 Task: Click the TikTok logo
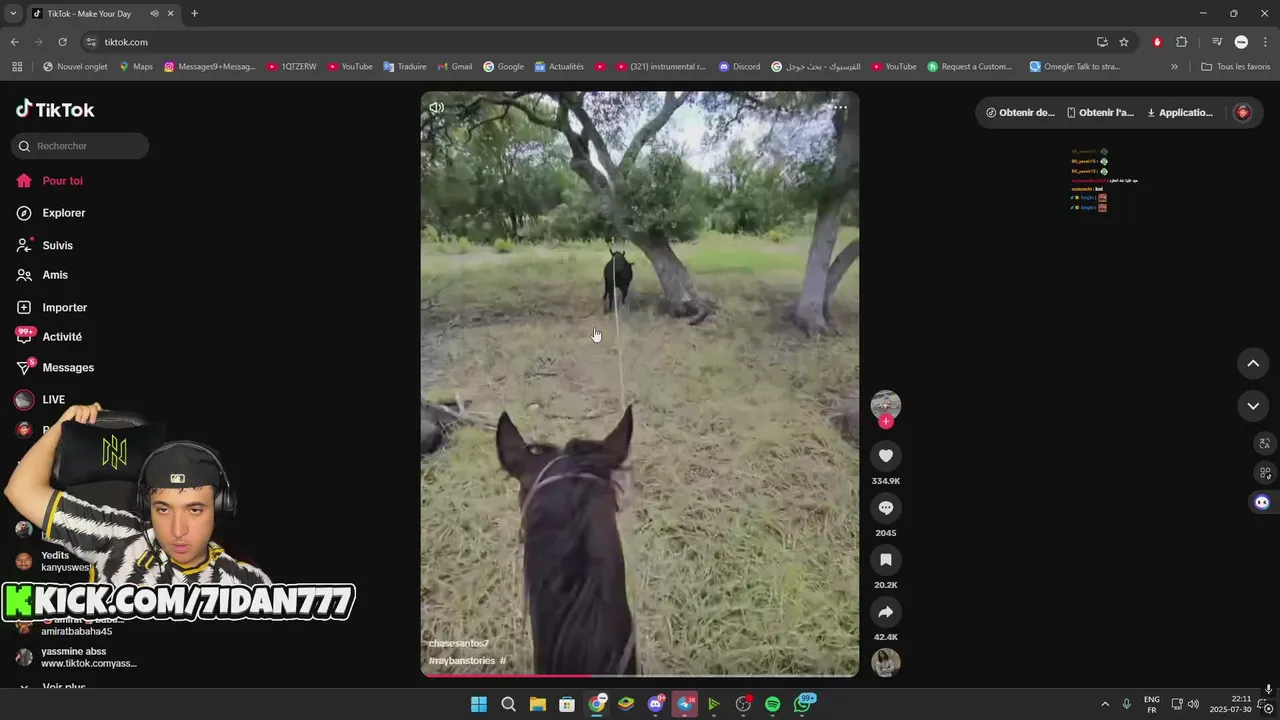[x=55, y=110]
